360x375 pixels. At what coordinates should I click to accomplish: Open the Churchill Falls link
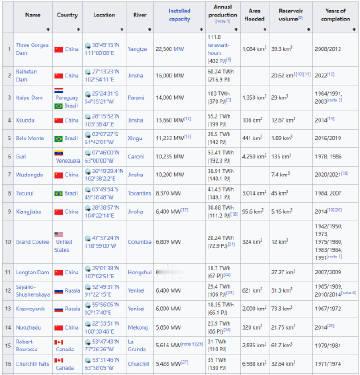pos(32,364)
